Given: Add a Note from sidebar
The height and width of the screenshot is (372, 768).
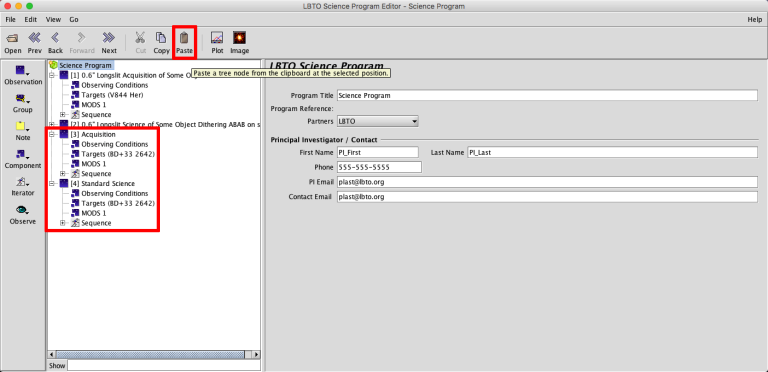Looking at the screenshot, I should pos(23,126).
